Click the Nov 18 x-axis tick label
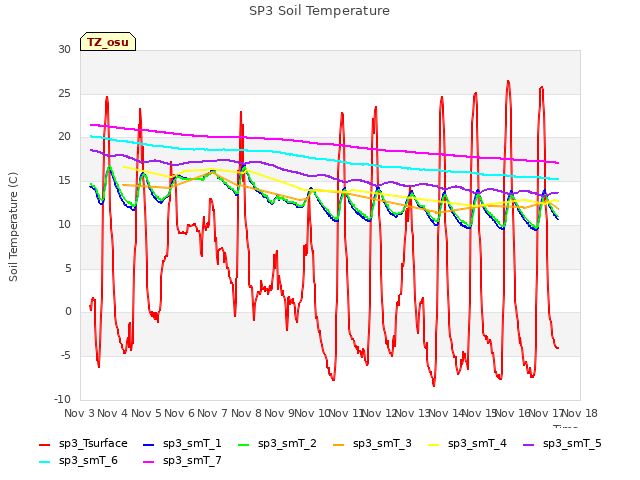The width and height of the screenshot is (640, 480). click(x=580, y=413)
